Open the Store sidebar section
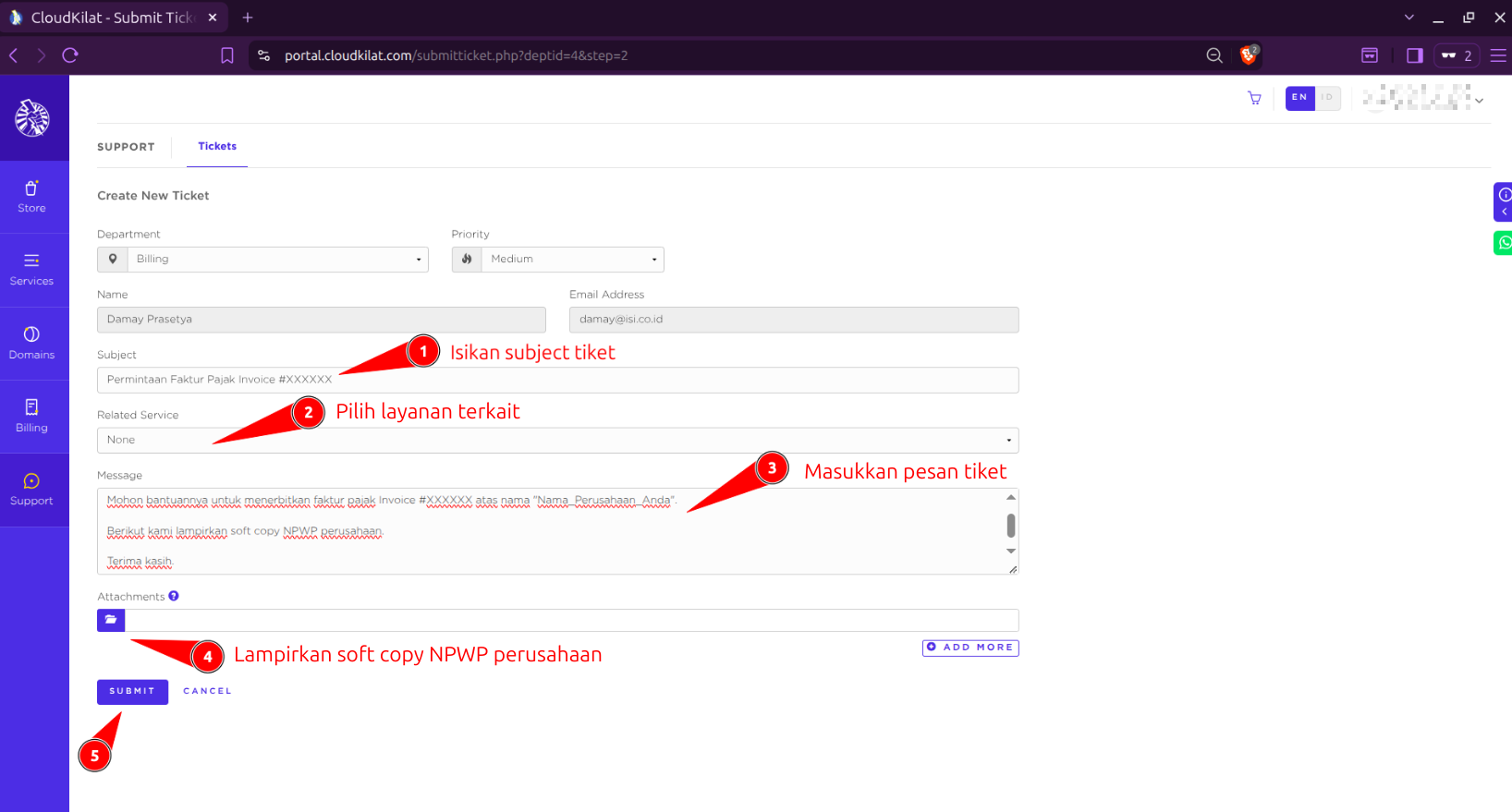Screen dimensions: 1512x812 tap(31, 197)
